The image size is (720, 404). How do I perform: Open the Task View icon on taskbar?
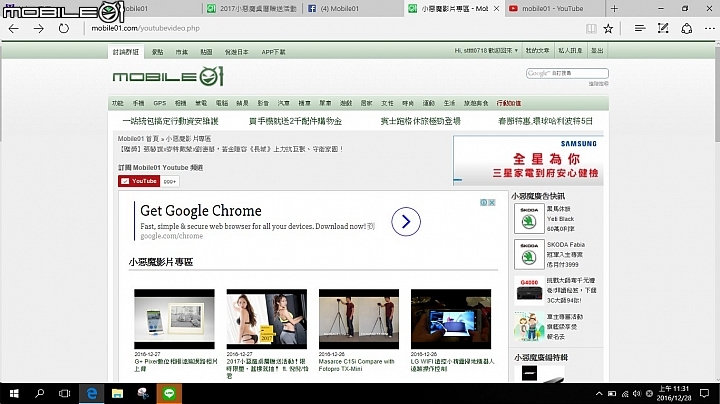coord(64,393)
